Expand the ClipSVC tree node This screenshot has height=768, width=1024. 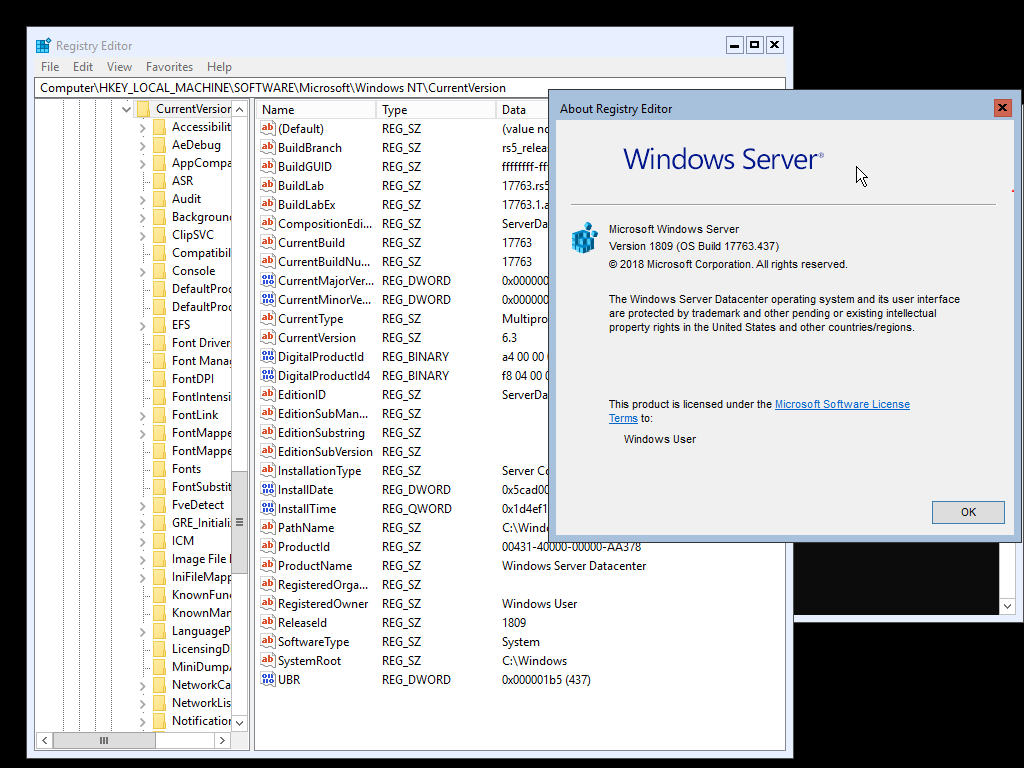[x=142, y=235]
